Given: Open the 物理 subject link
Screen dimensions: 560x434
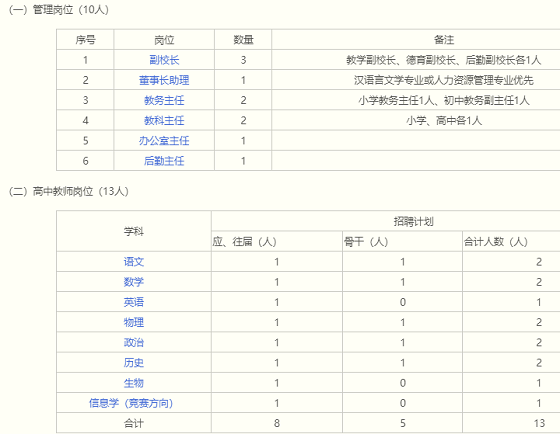Looking at the screenshot, I should (134, 322).
